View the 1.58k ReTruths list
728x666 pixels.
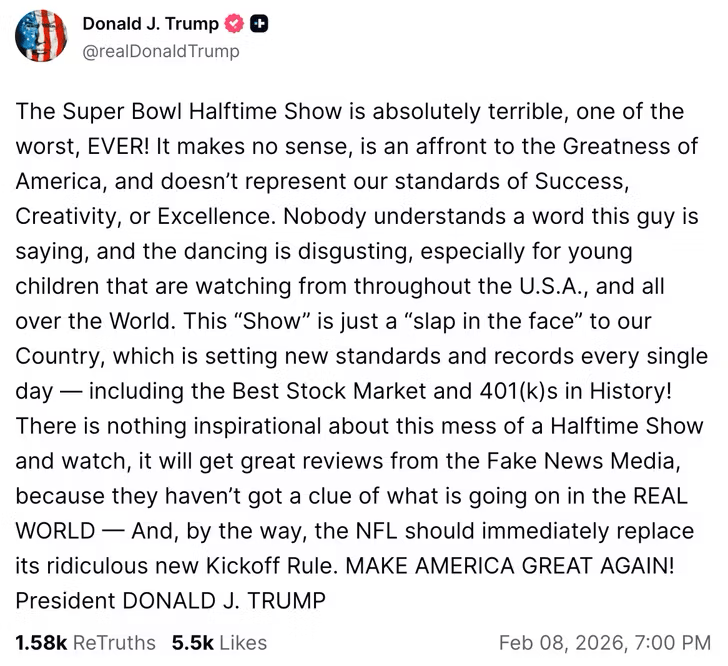tap(85, 641)
